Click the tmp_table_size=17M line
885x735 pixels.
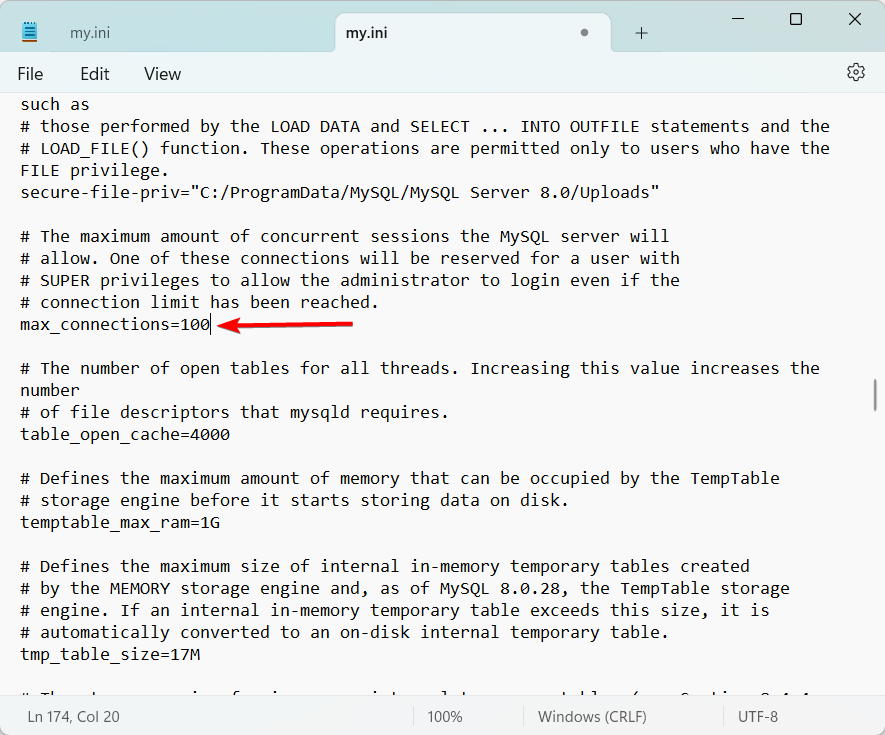110,655
